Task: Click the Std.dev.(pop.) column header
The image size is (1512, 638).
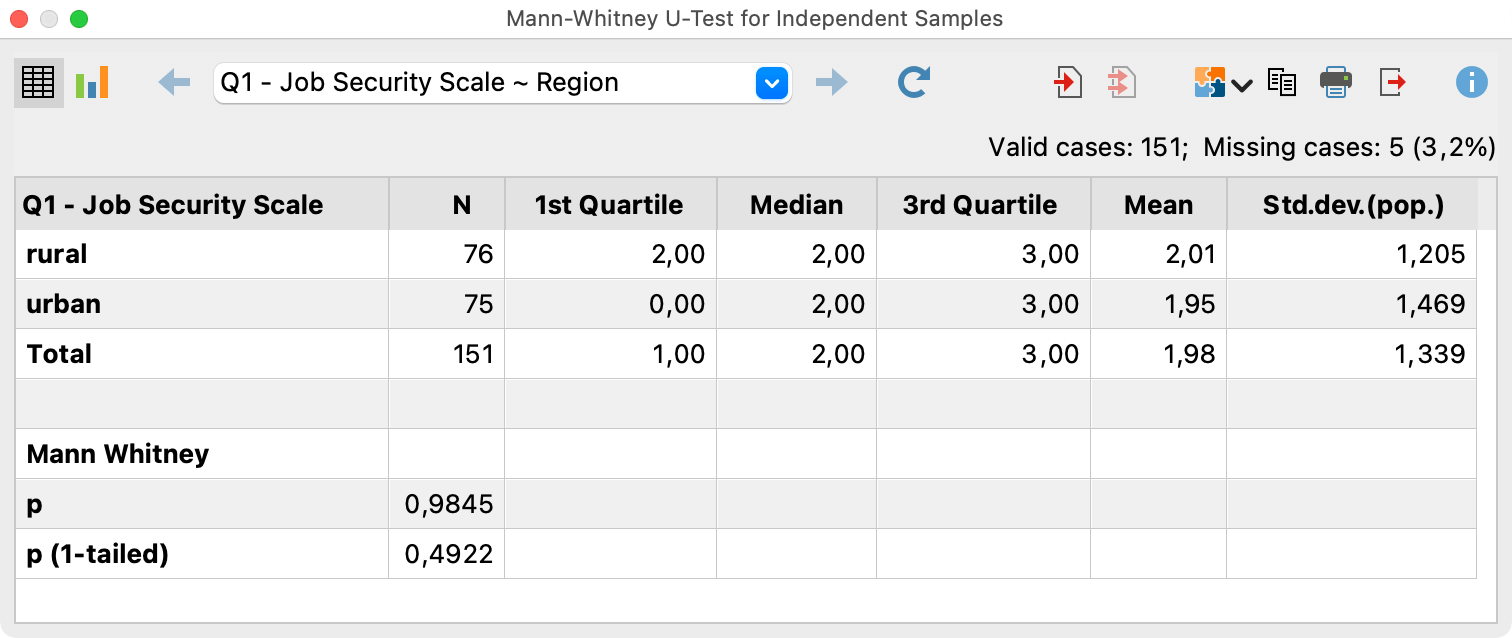Action: coord(1350,205)
